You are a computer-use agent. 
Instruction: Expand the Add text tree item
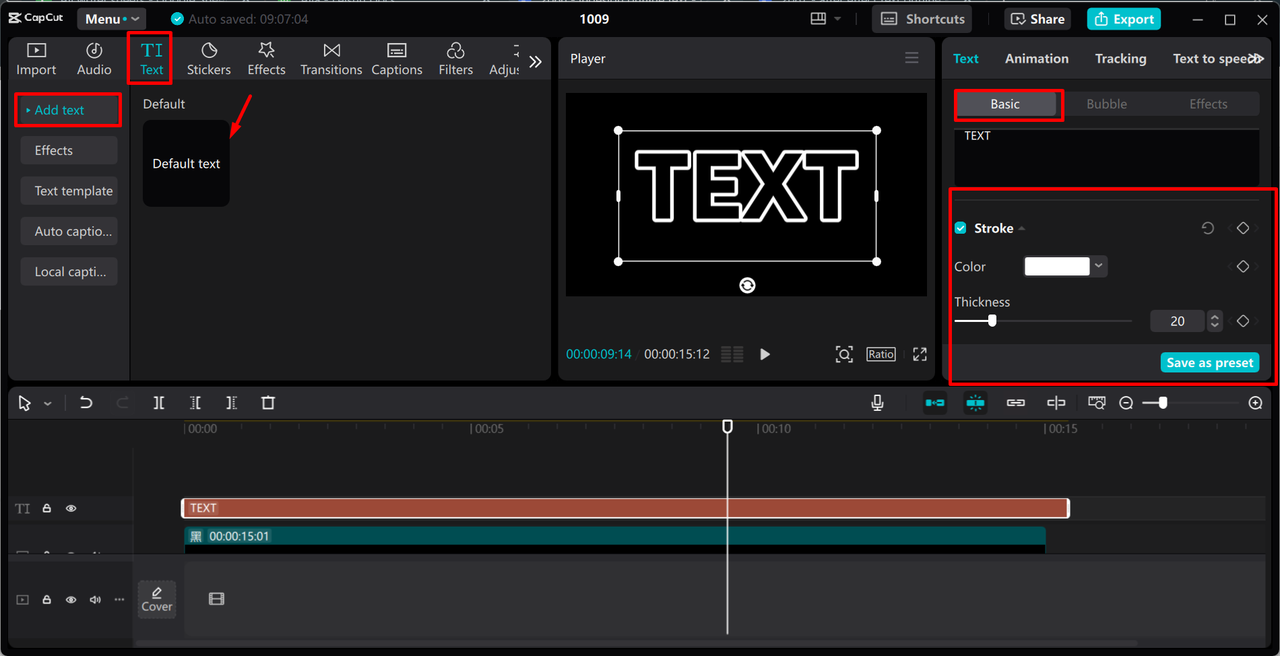tap(68, 110)
